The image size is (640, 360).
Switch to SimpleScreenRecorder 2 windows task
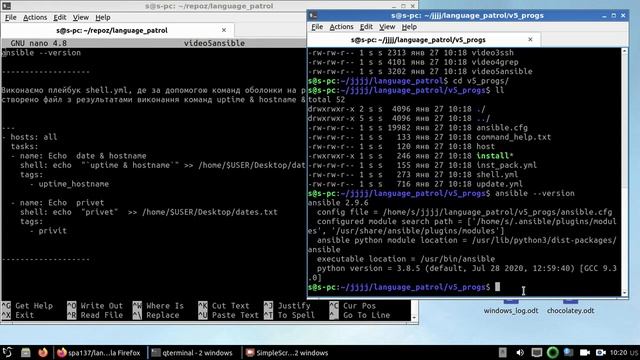(287, 353)
